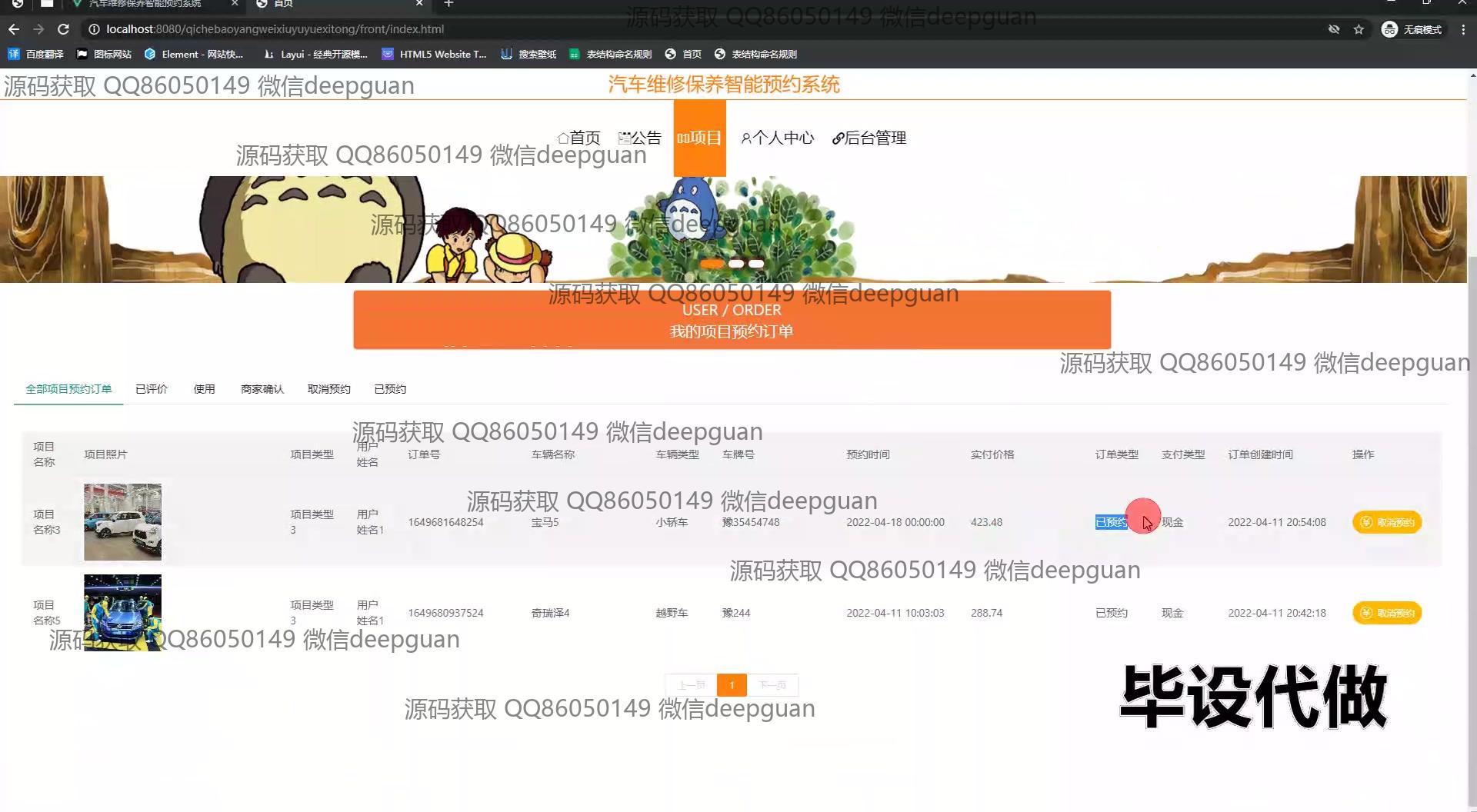The height and width of the screenshot is (812, 1477).
Task: Select page 1 in pagination
Action: pos(732,684)
